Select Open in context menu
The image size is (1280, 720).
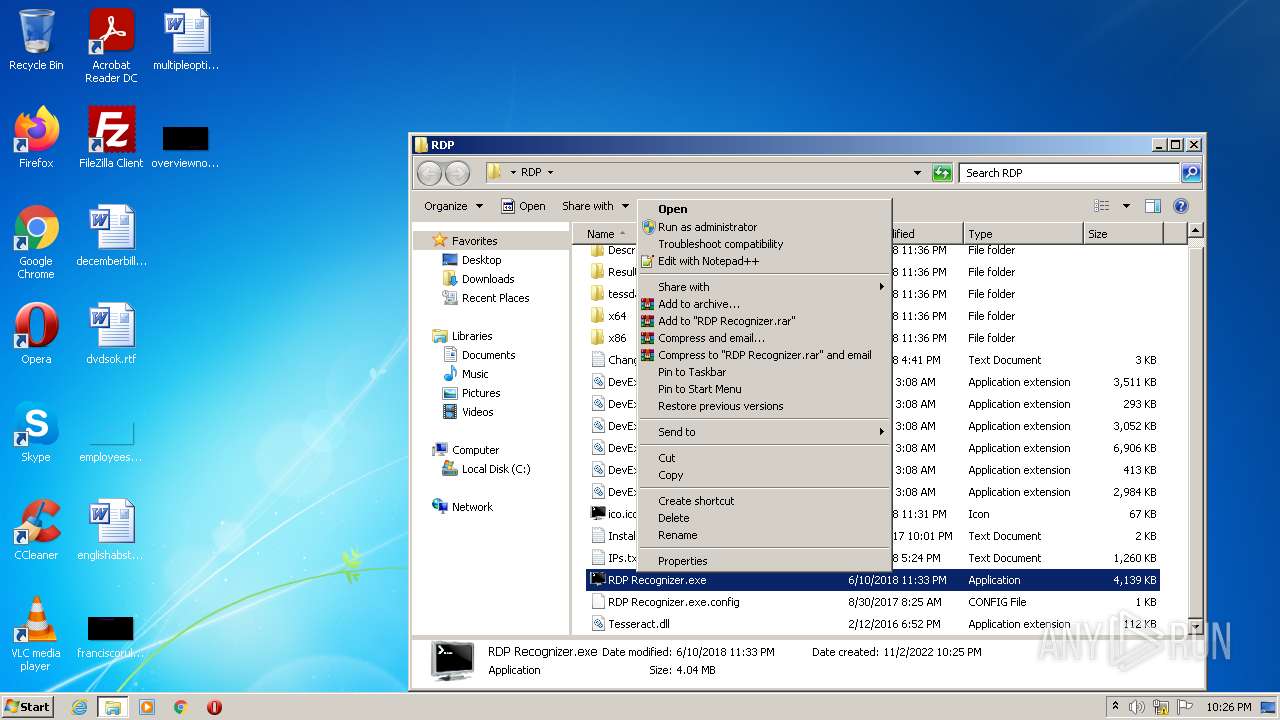pyautogui.click(x=764, y=209)
